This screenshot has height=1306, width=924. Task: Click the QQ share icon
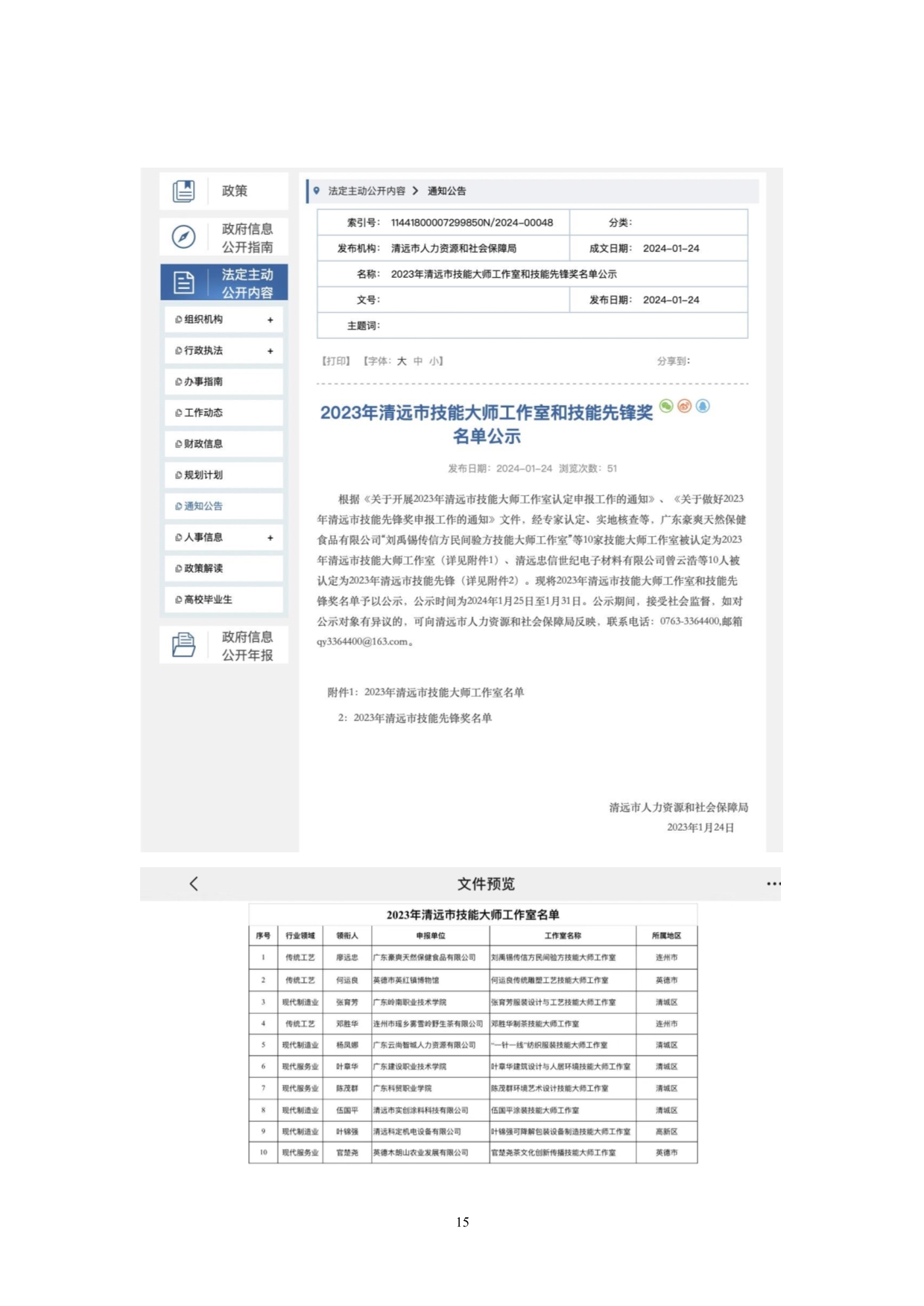point(703,406)
